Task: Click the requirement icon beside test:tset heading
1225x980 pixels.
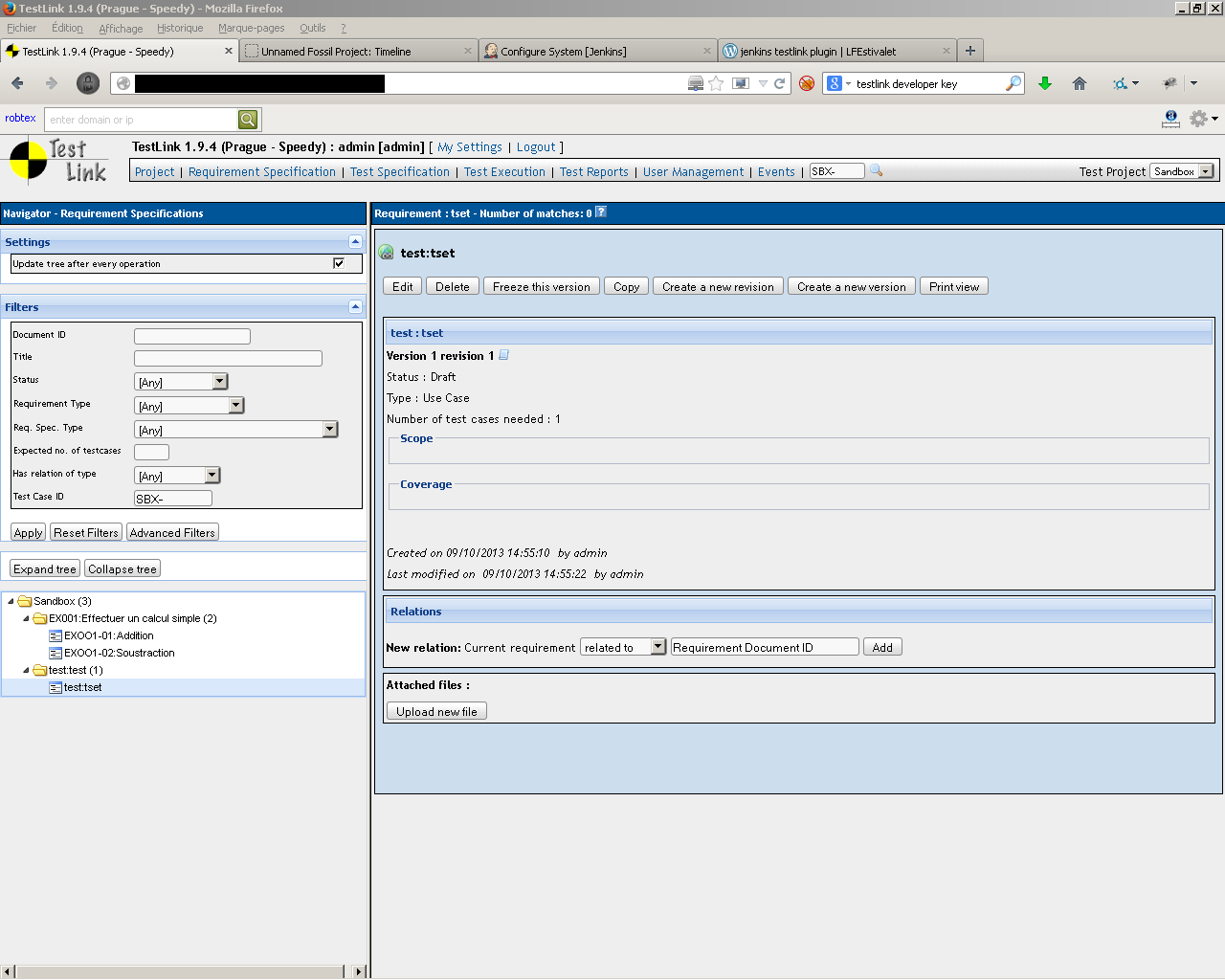Action: pyautogui.click(x=387, y=253)
